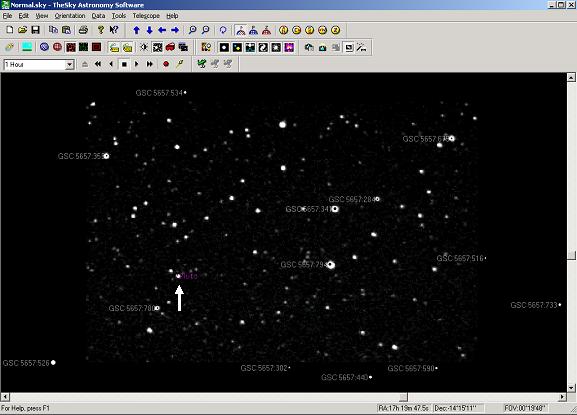Open the Telescope menu
This screenshot has width=577, height=415.
(x=146, y=16)
